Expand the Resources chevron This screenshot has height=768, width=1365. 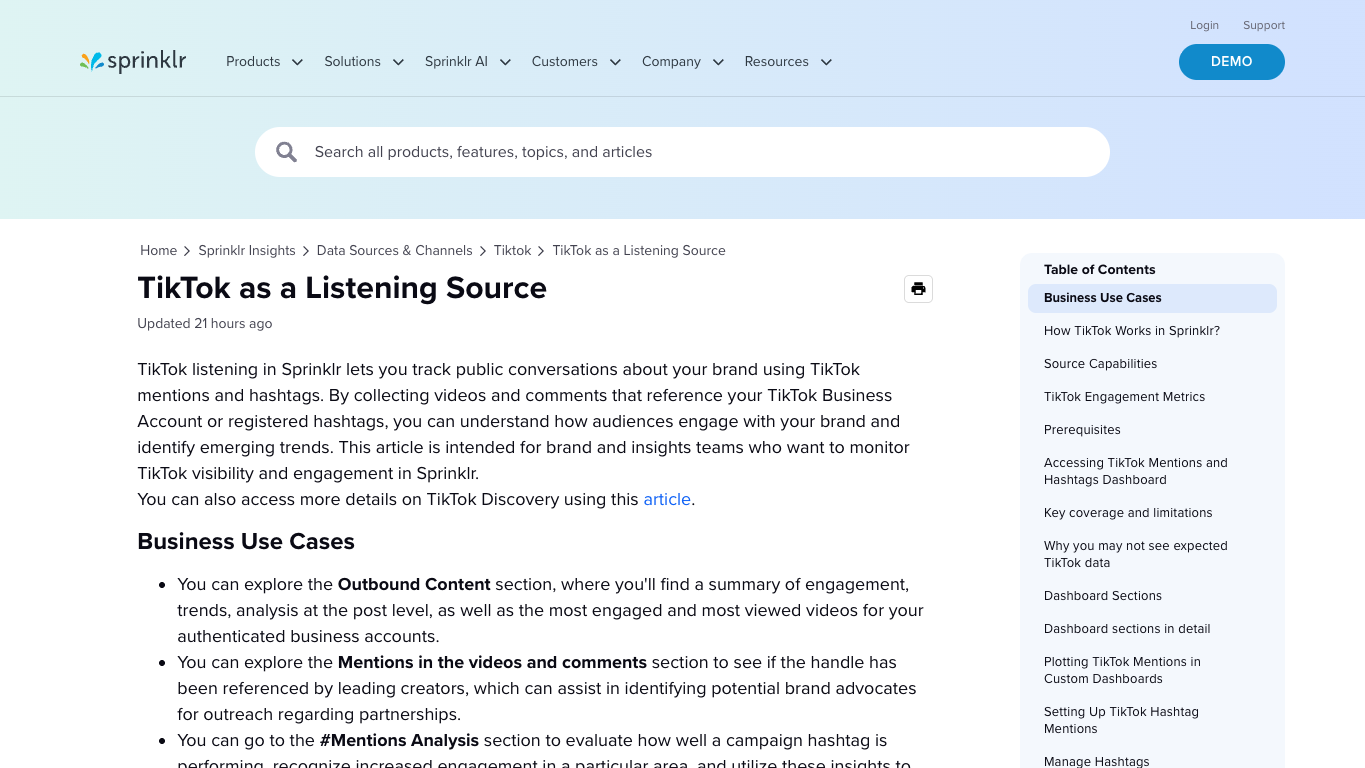(x=826, y=62)
